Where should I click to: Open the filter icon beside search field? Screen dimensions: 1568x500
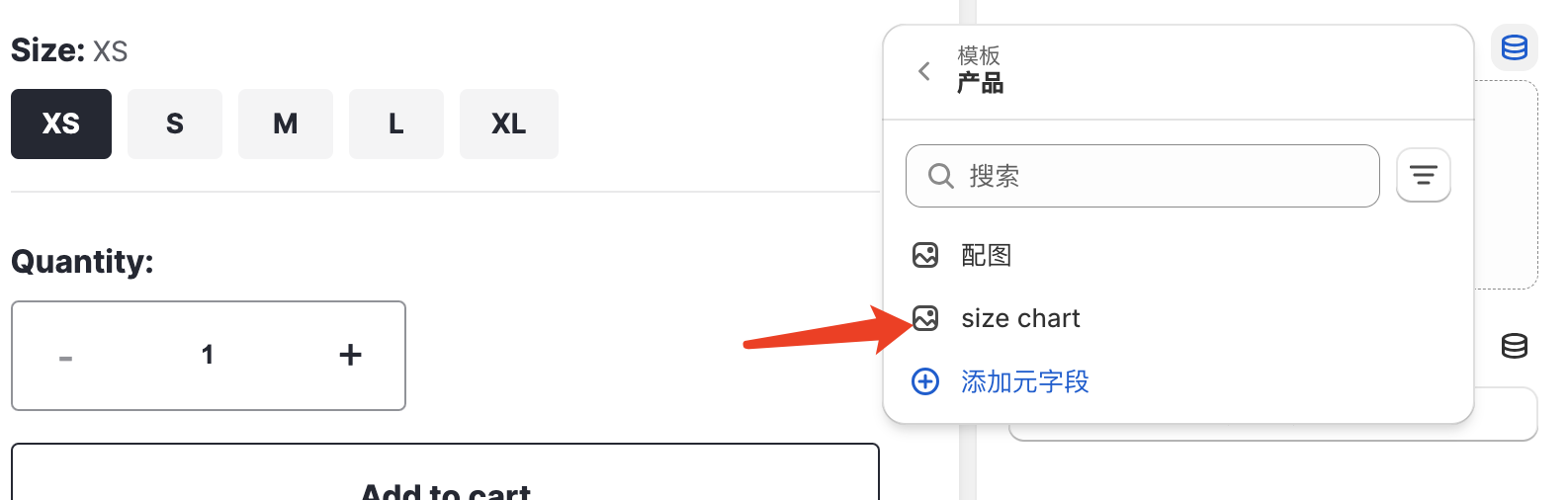(x=1423, y=176)
